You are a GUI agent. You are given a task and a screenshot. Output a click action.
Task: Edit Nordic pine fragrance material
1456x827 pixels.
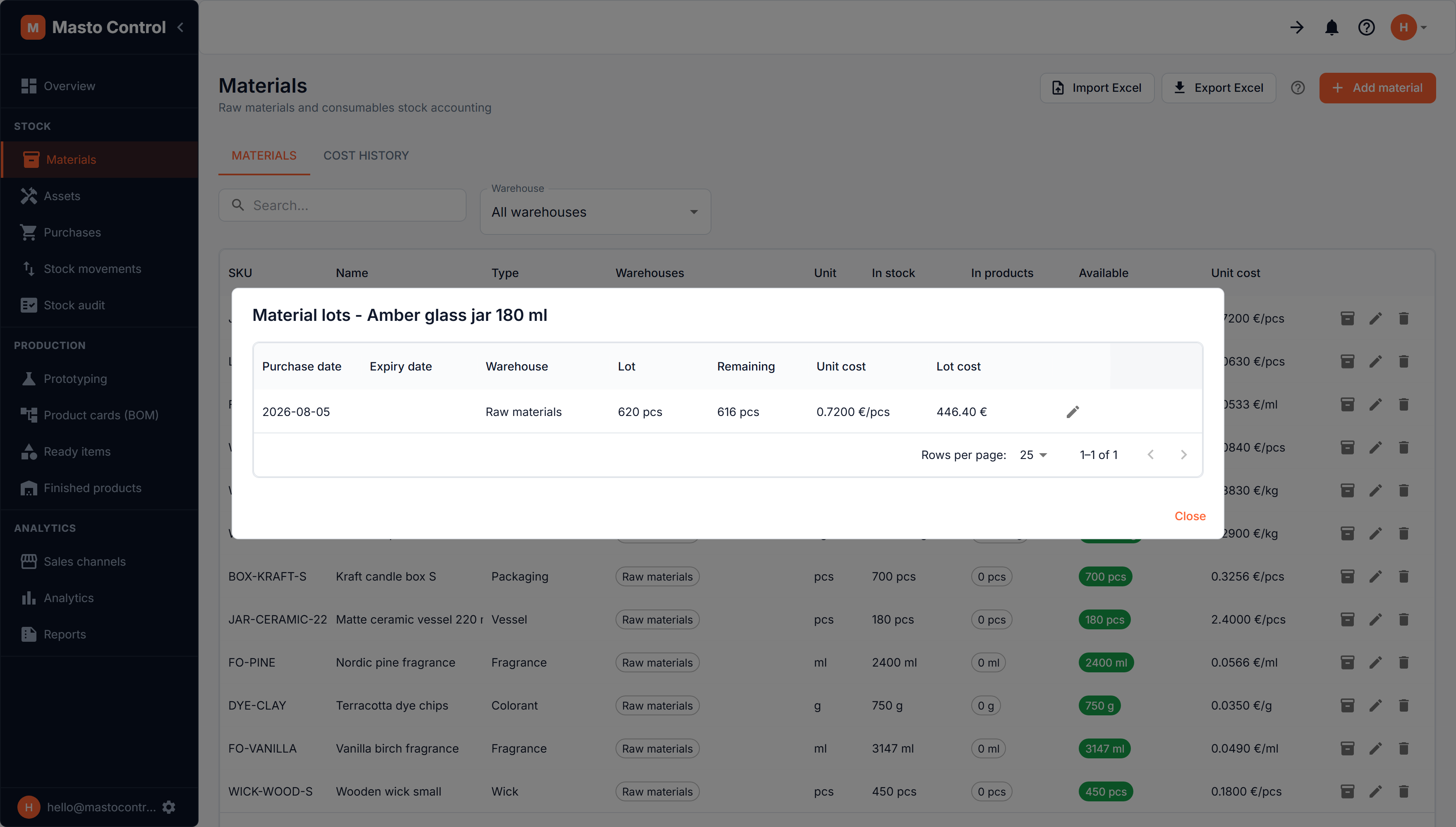[x=1375, y=662]
